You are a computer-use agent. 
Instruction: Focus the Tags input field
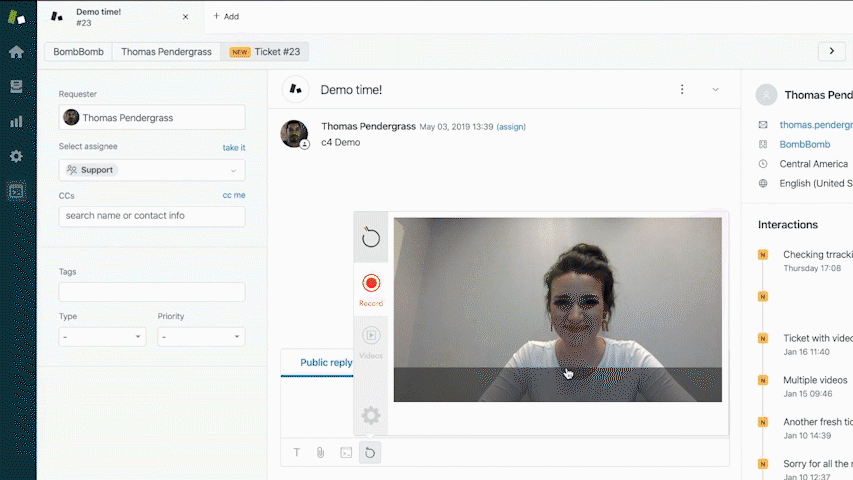tap(152, 292)
